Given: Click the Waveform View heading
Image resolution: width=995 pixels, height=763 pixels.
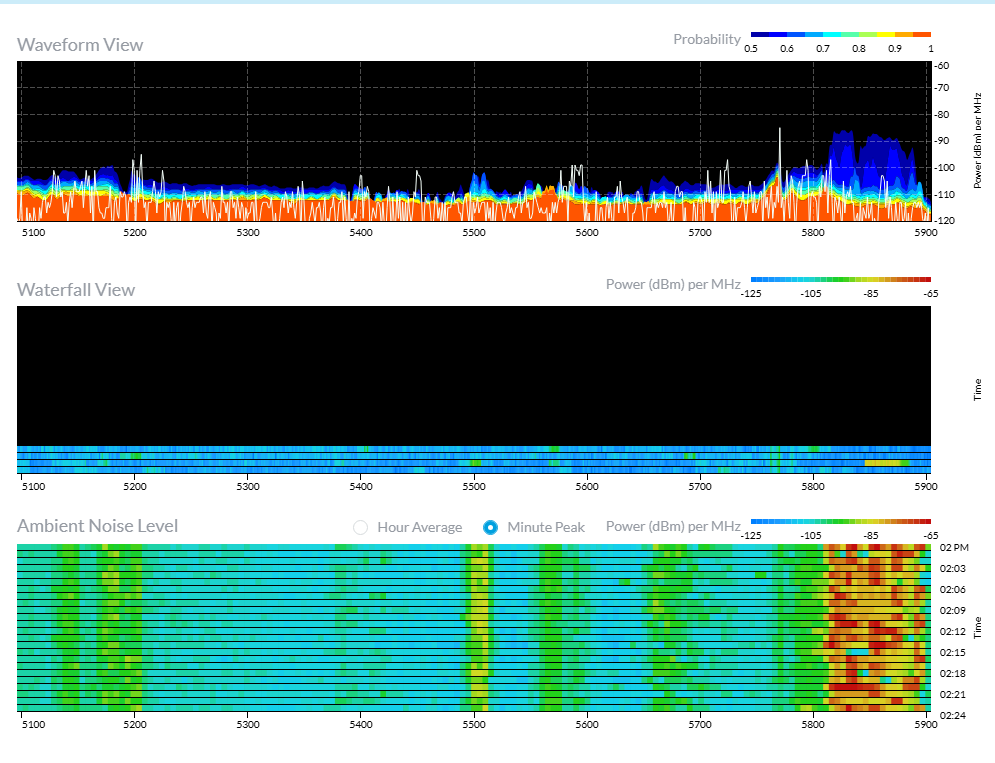Looking at the screenshot, I should click(80, 45).
